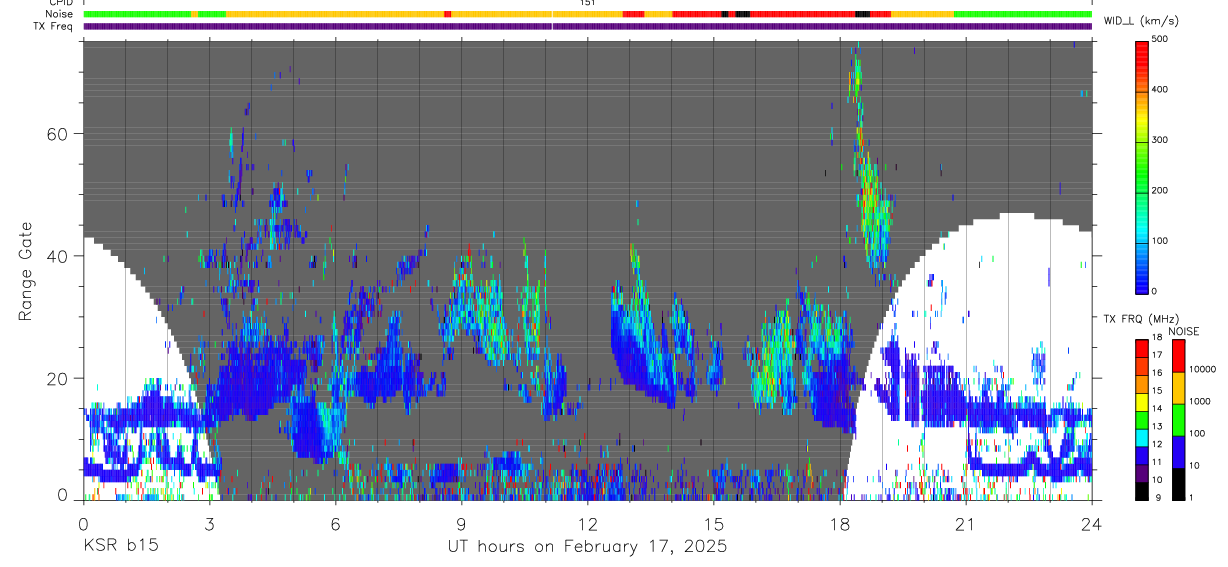Click UT hour tick 6
1228x567 pixels.
point(336,523)
